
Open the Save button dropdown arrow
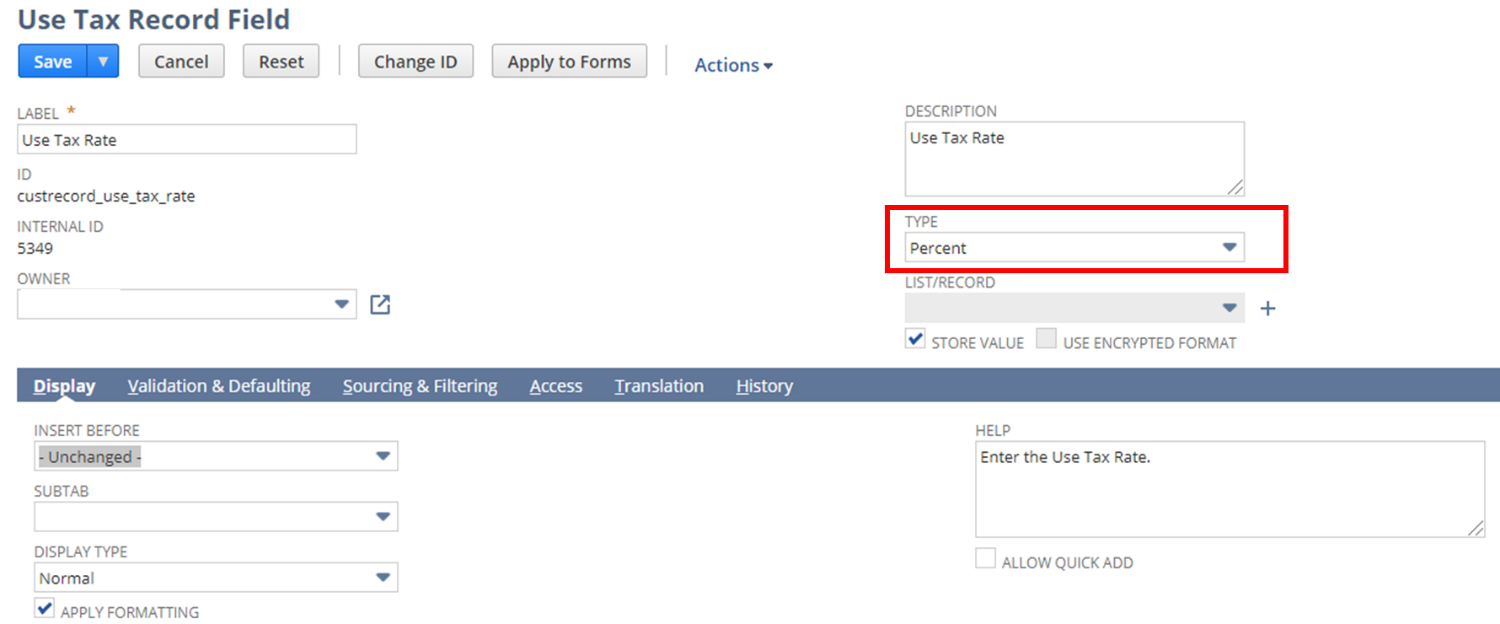pyautogui.click(x=103, y=61)
